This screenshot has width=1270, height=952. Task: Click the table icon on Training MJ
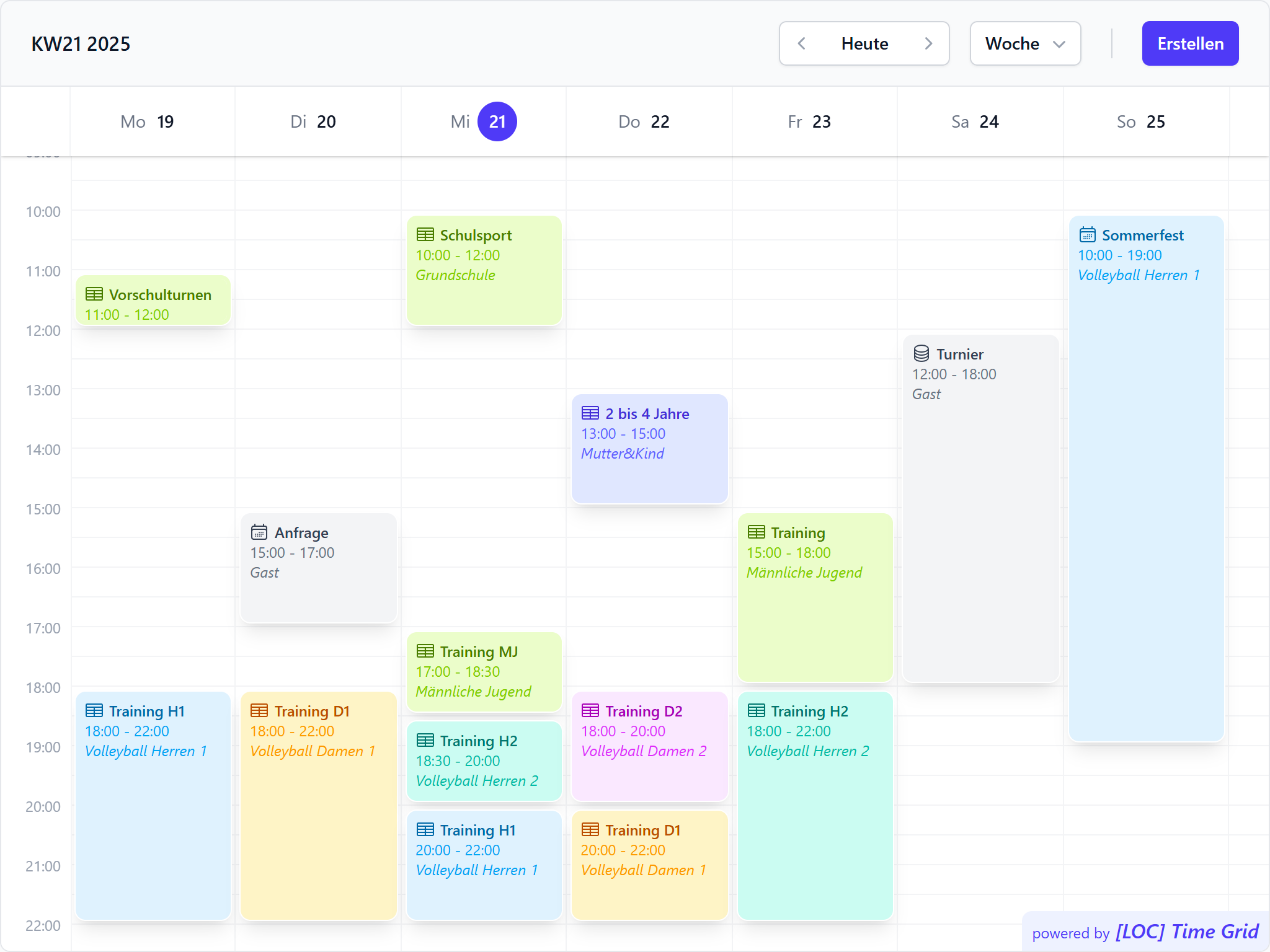point(425,651)
